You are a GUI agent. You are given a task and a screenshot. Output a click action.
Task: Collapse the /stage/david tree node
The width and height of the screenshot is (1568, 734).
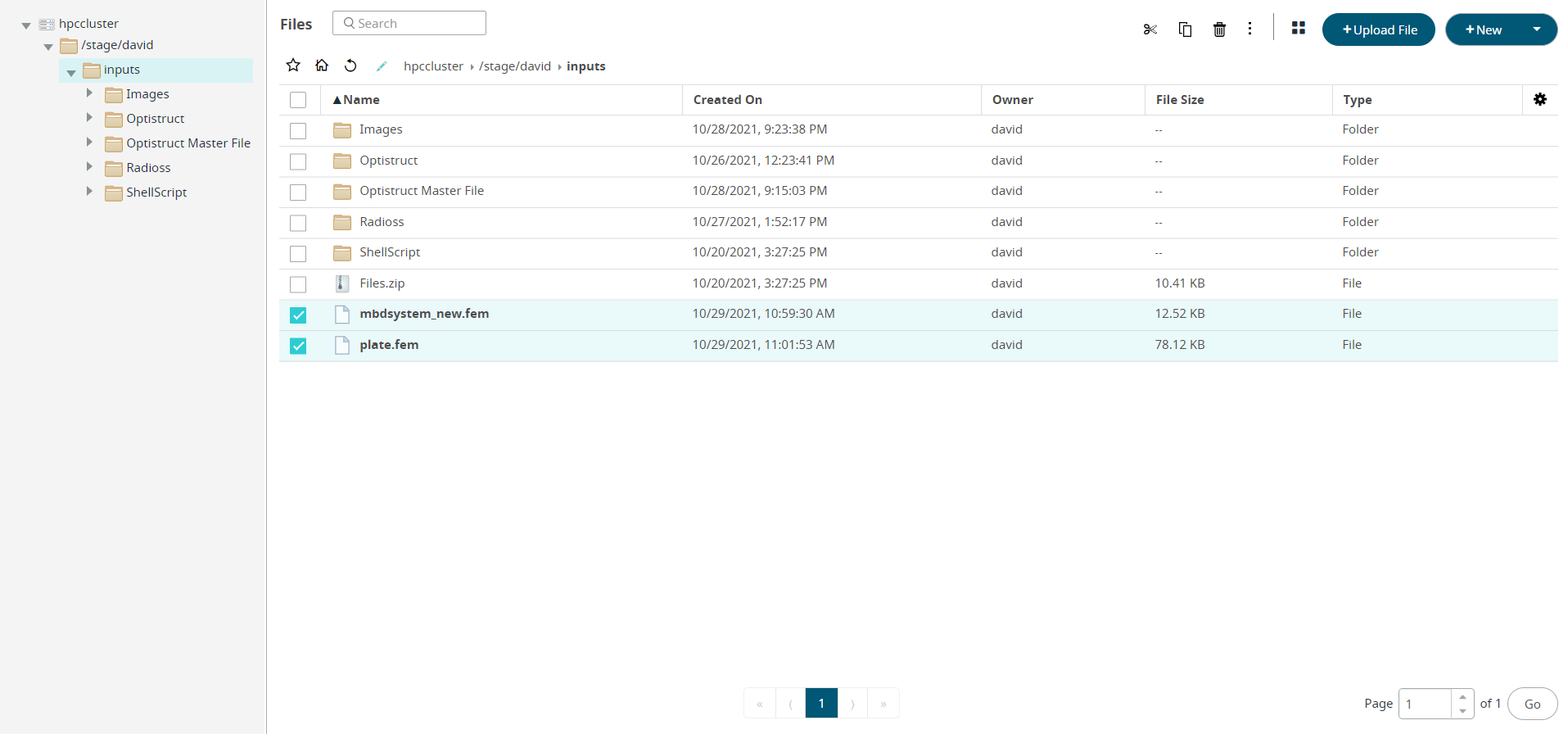tap(48, 47)
